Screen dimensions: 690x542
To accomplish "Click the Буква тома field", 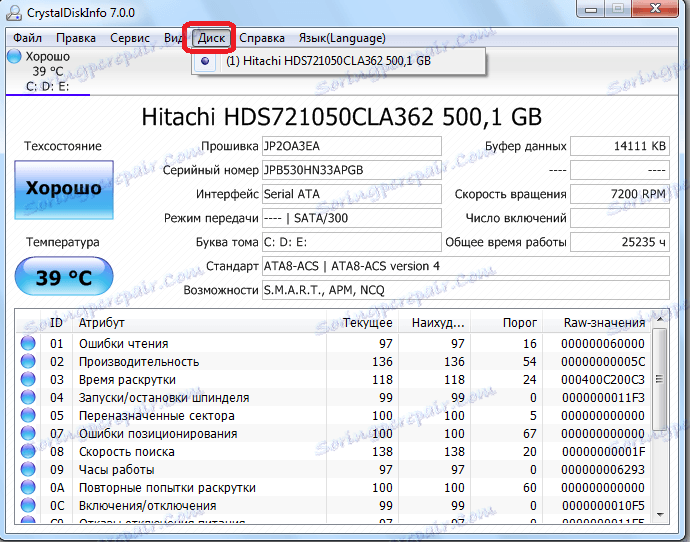I will pyautogui.click(x=352, y=242).
